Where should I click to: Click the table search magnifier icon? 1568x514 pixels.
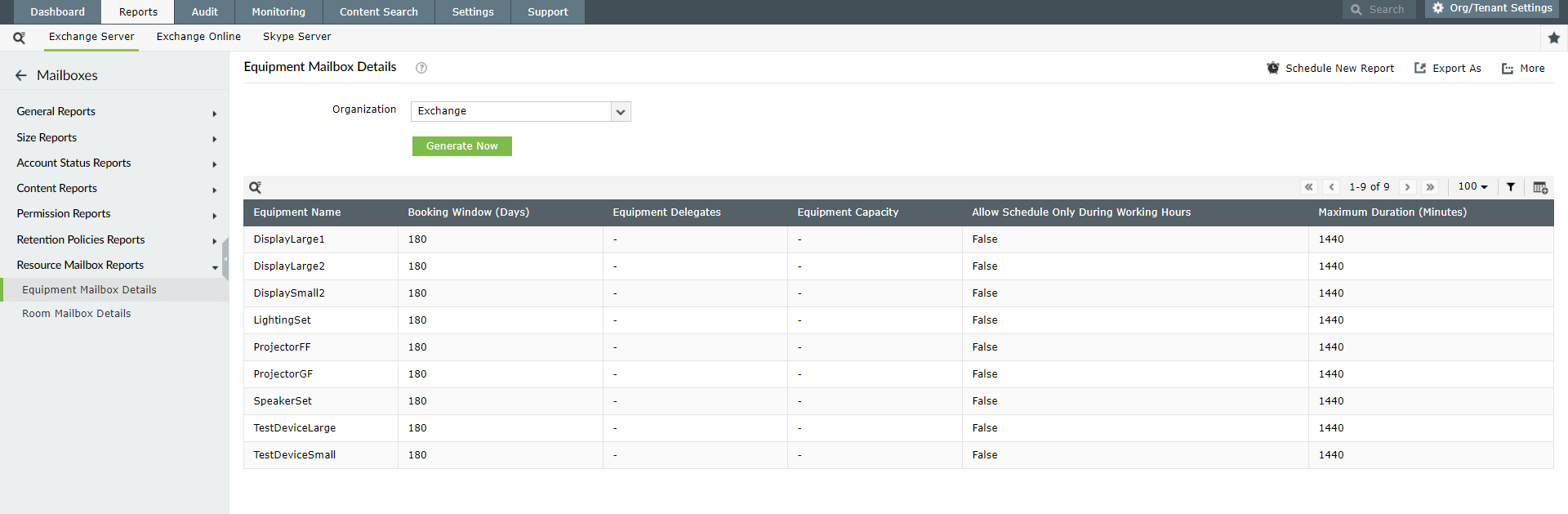[256, 187]
